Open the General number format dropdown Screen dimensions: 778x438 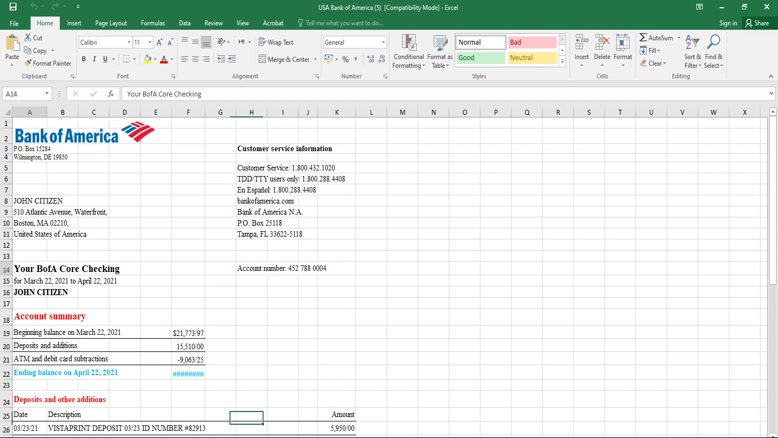383,43
